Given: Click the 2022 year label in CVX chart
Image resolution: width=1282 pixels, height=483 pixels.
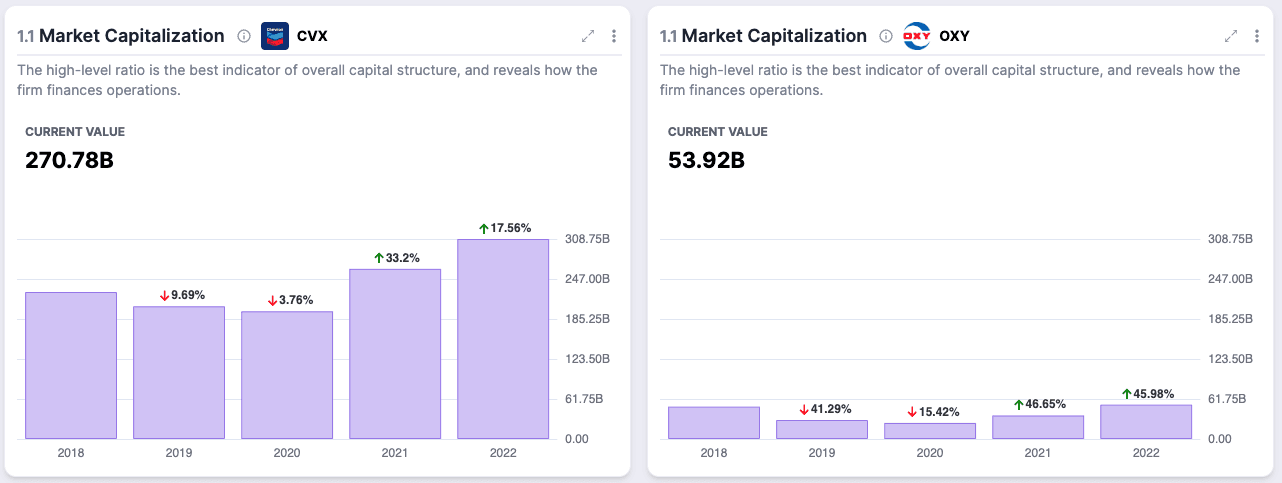Looking at the screenshot, I should pyautogui.click(x=503, y=453).
